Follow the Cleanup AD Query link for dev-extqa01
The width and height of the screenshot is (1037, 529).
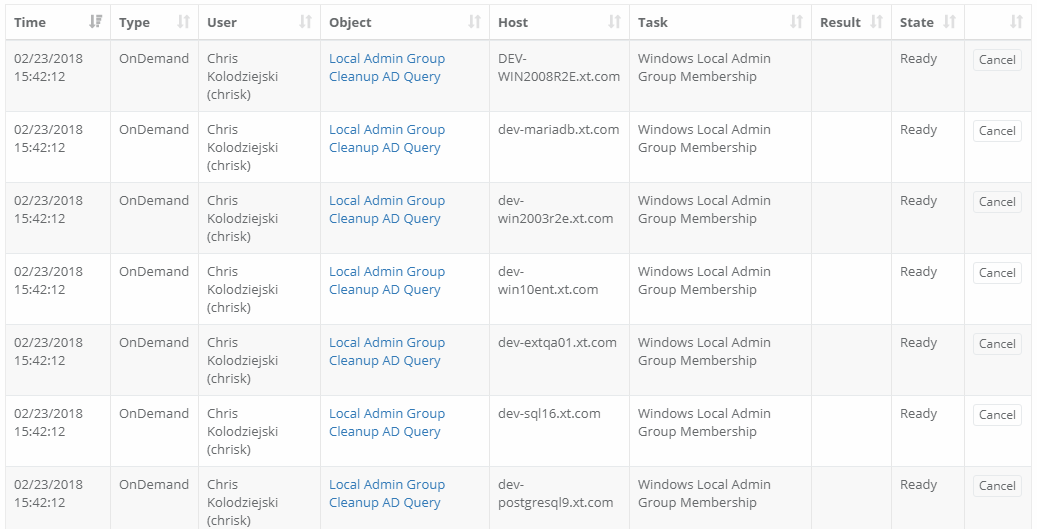tap(384, 361)
